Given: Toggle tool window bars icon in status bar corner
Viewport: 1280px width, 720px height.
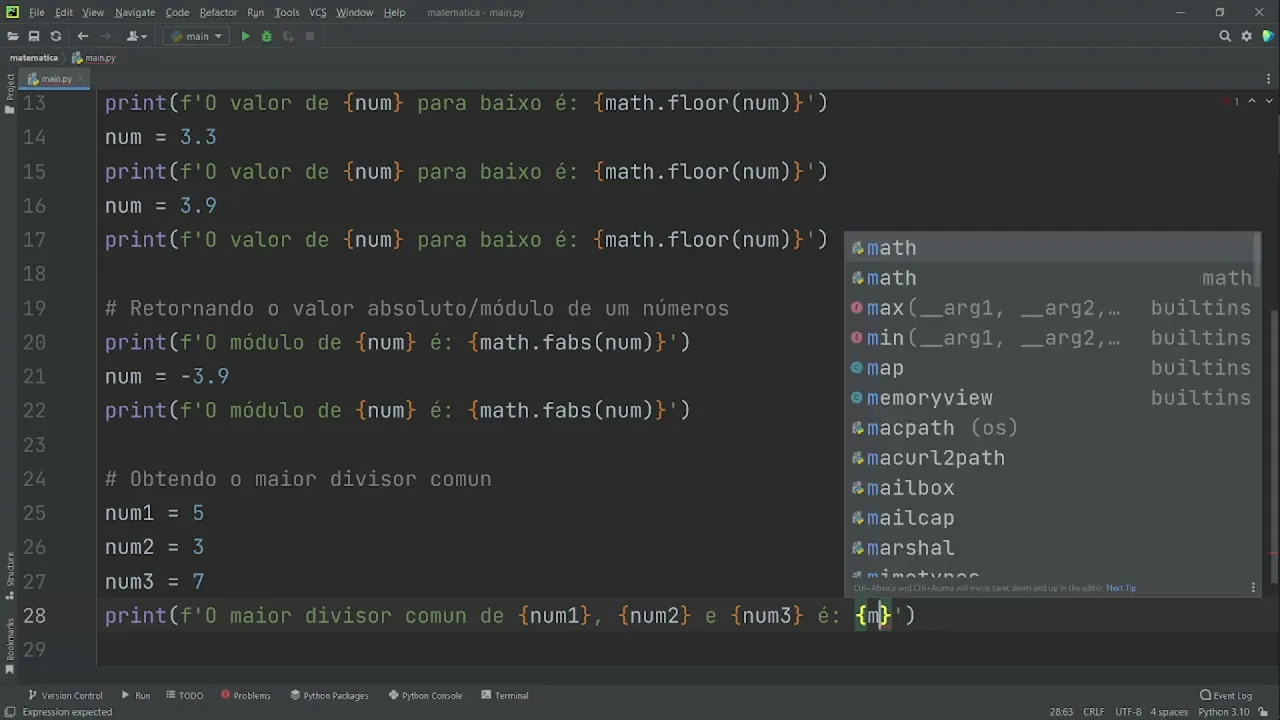Looking at the screenshot, I should (9, 712).
